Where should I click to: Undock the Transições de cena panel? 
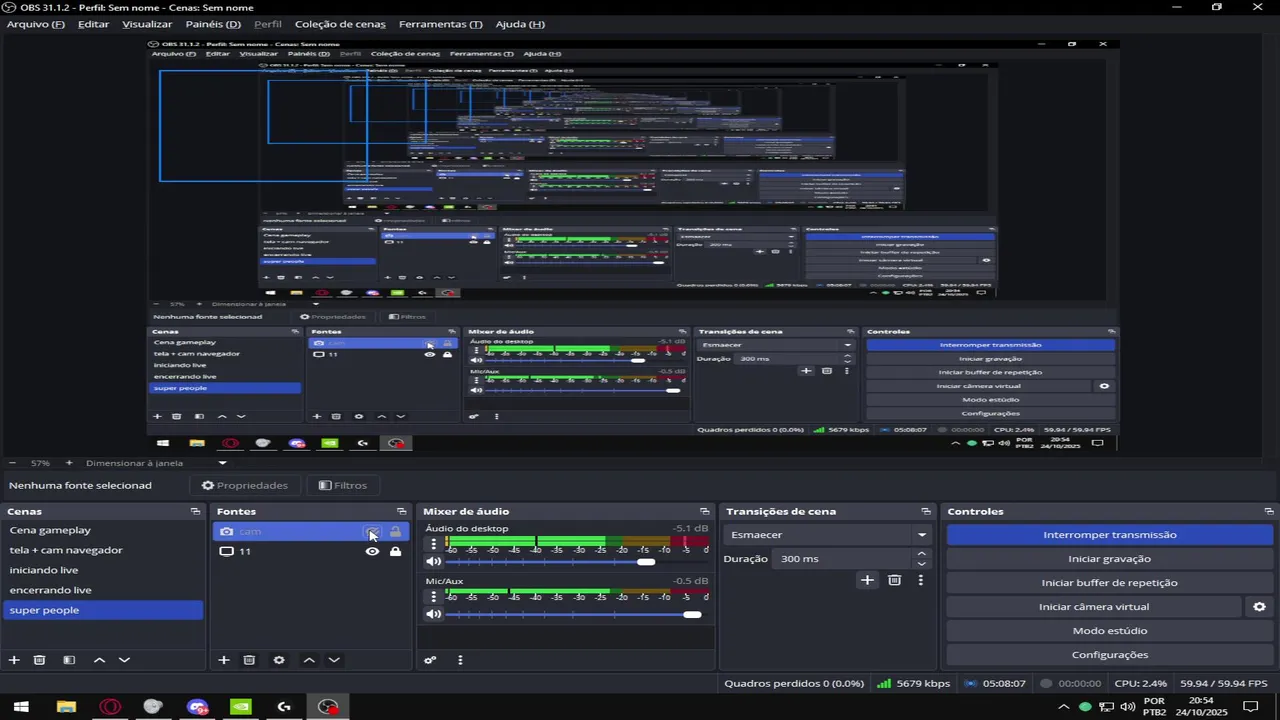[926, 511]
